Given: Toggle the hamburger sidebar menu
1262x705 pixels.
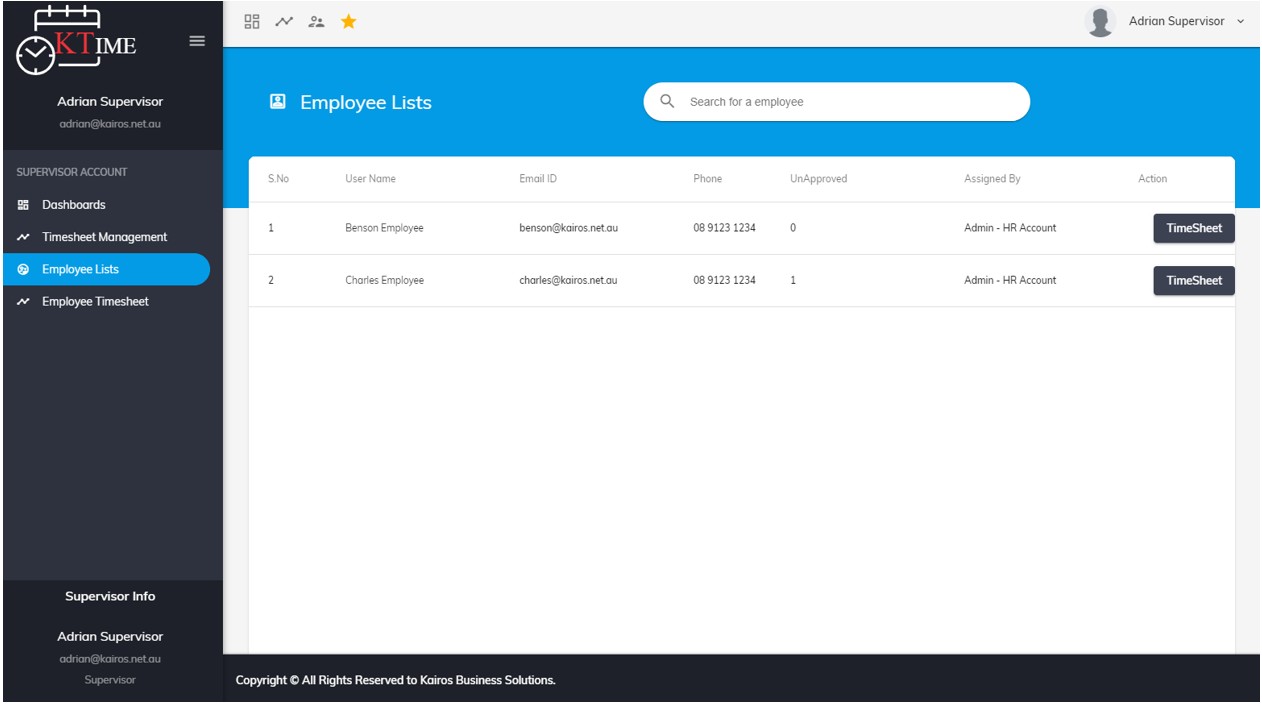Looking at the screenshot, I should click(197, 41).
